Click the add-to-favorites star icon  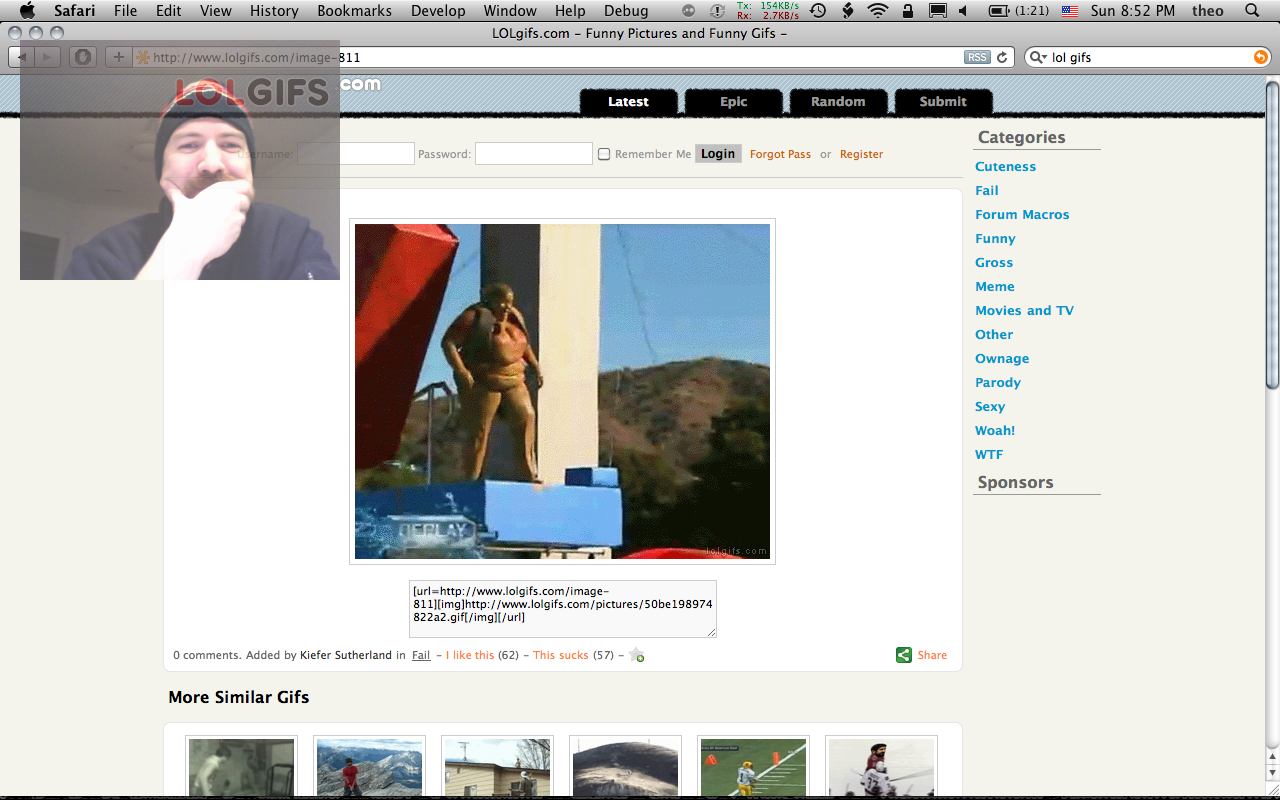click(637, 656)
